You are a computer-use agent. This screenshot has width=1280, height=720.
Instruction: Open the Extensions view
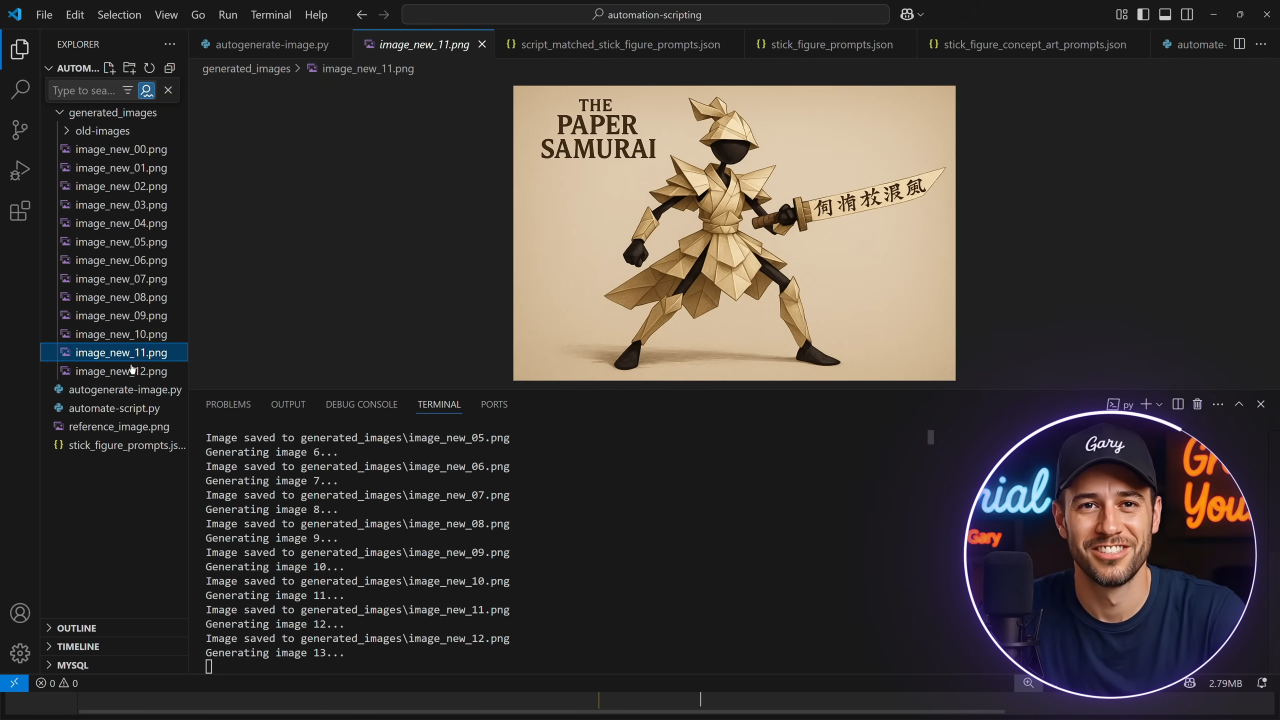tap(20, 211)
